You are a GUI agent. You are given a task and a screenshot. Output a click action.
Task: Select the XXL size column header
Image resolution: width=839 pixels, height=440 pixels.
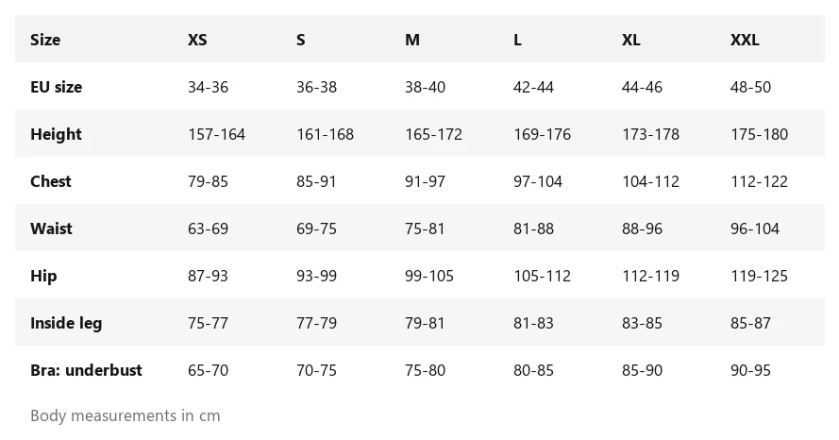click(x=744, y=40)
